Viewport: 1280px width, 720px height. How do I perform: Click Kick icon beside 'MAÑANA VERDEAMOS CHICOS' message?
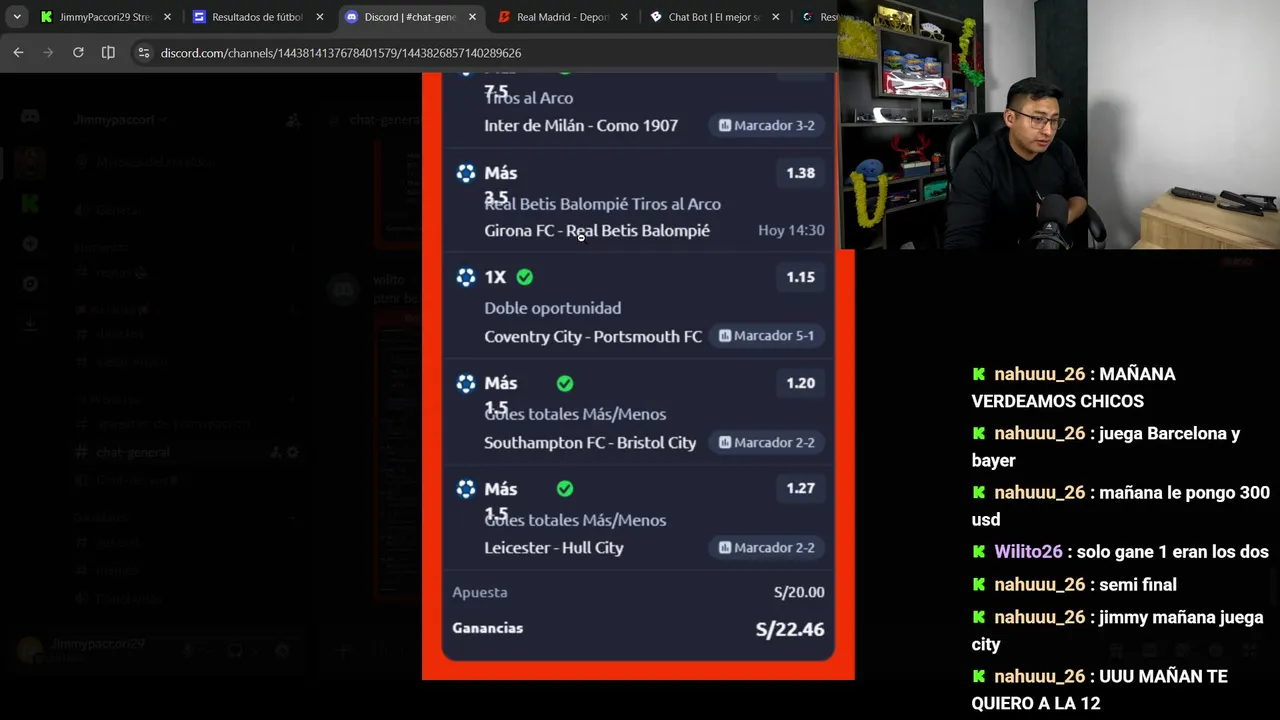click(x=979, y=374)
